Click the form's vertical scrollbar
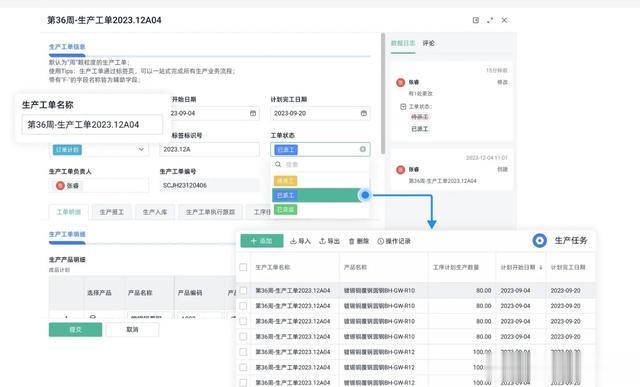The width and height of the screenshot is (640, 387). click(x=383, y=94)
